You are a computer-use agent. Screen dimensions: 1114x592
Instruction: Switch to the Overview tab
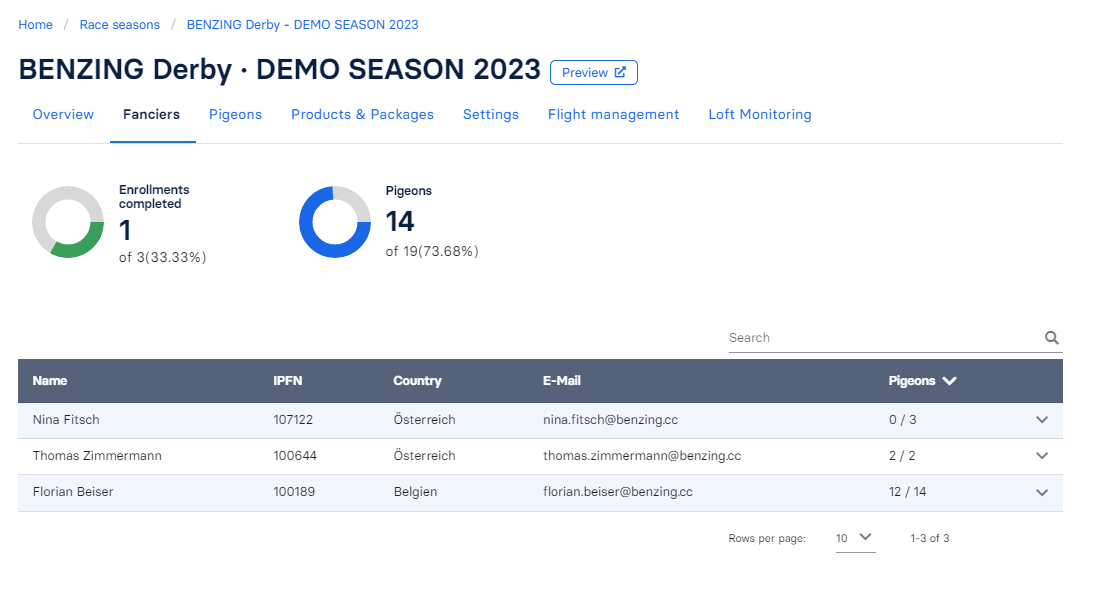tap(63, 114)
